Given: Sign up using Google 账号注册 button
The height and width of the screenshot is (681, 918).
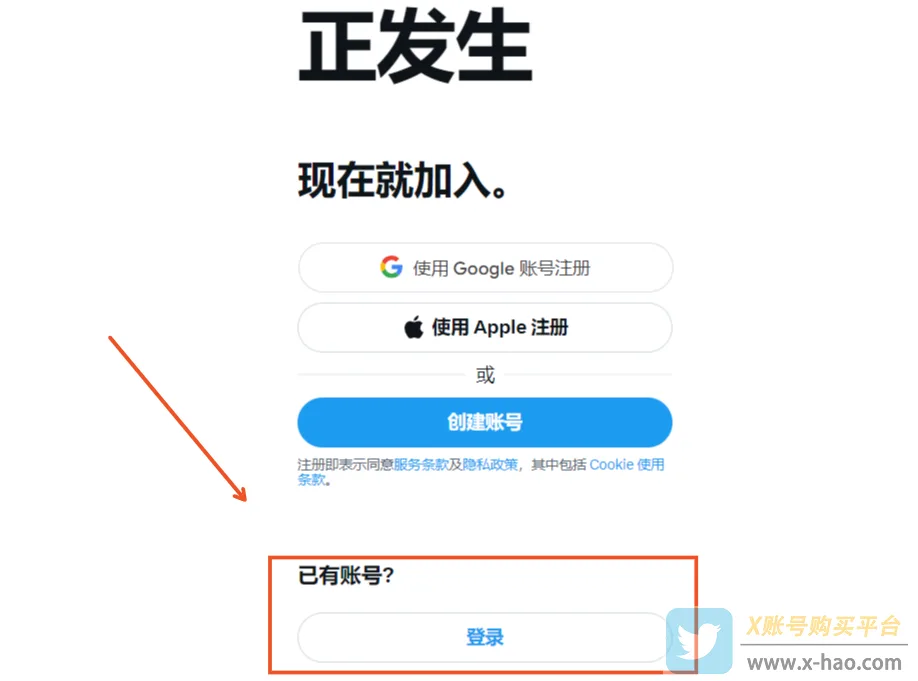Looking at the screenshot, I should point(485,268).
